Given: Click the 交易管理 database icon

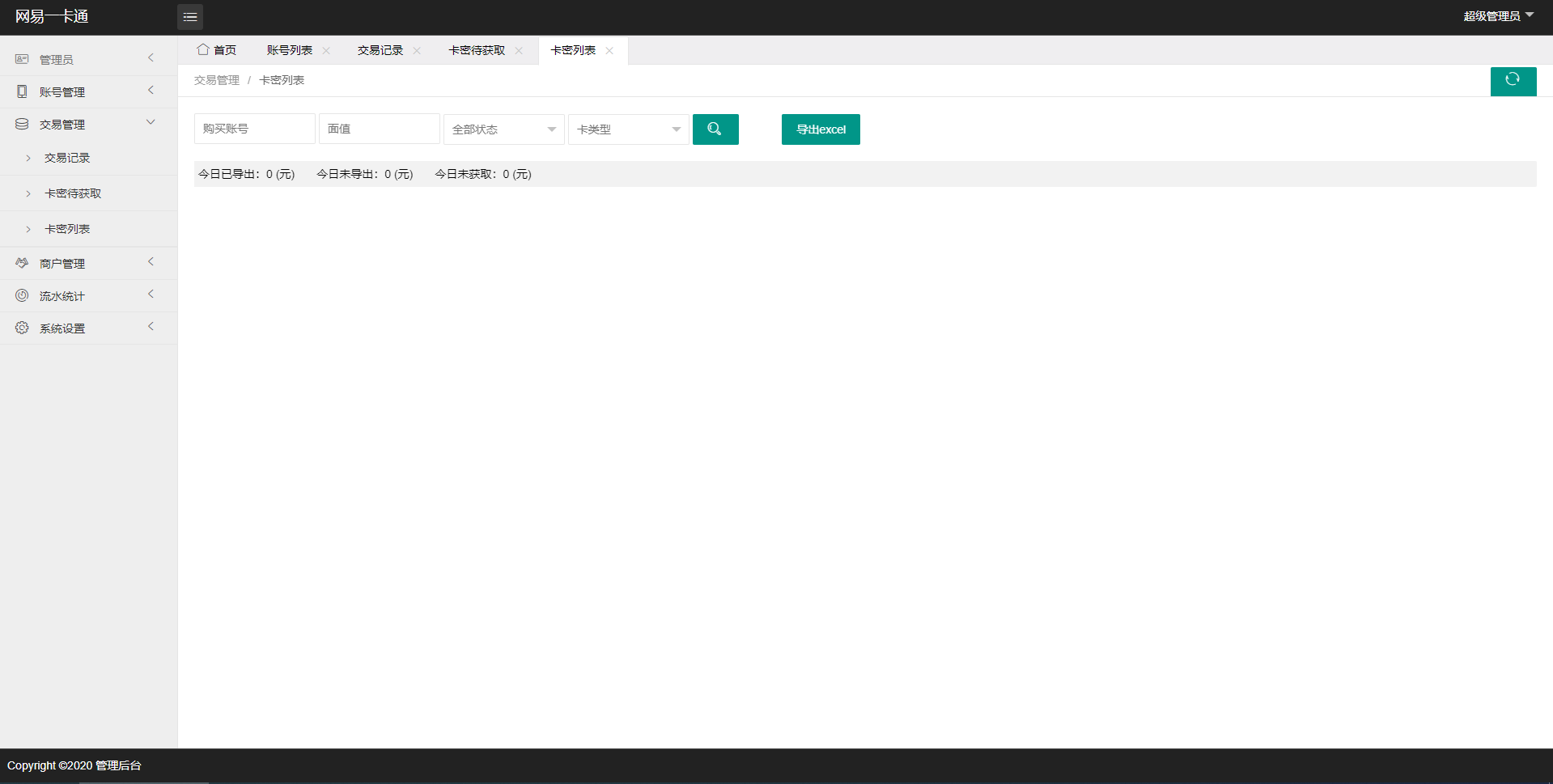Looking at the screenshot, I should coord(22,123).
